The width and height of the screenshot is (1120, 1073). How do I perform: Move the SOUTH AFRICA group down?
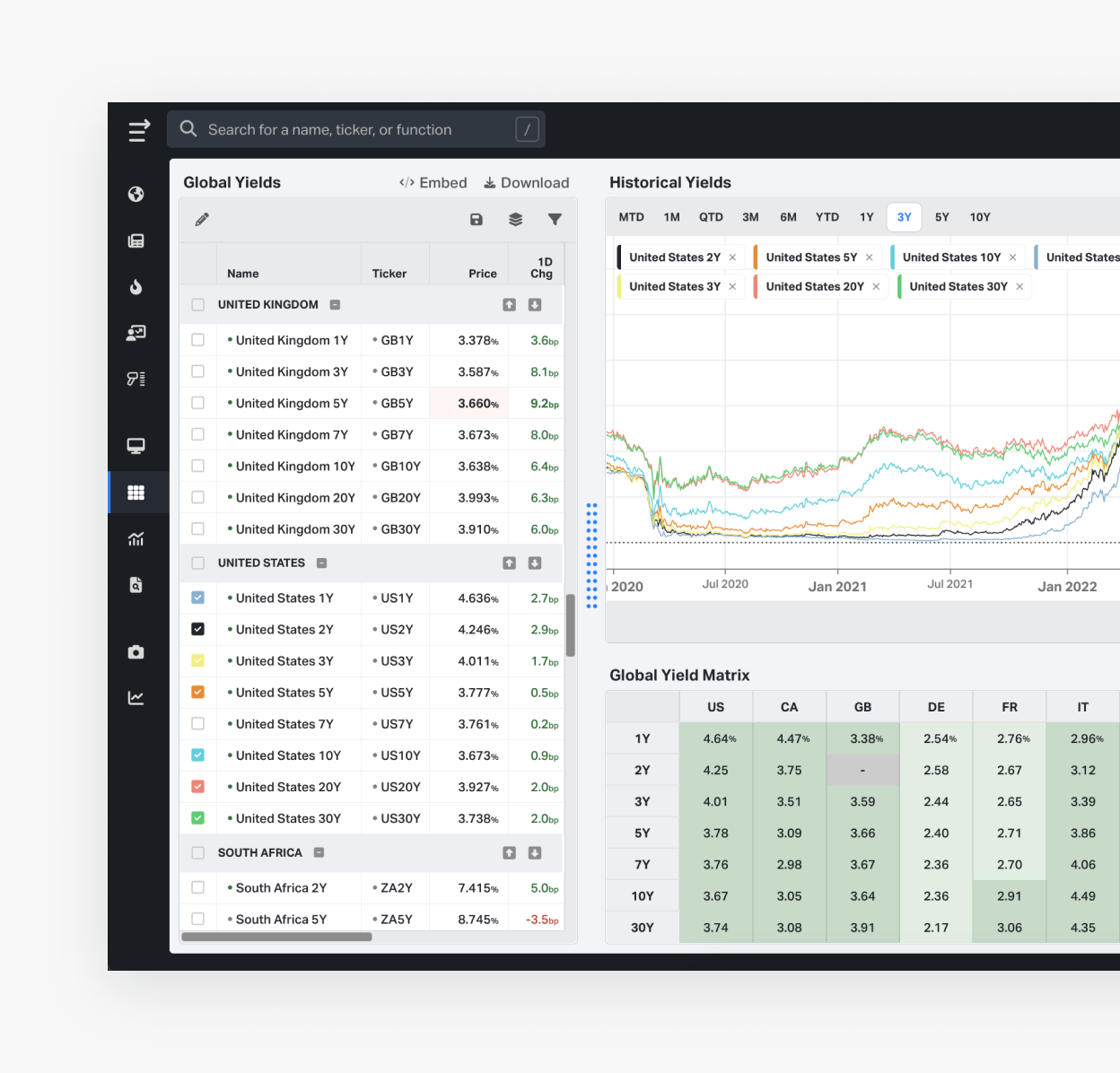point(535,853)
